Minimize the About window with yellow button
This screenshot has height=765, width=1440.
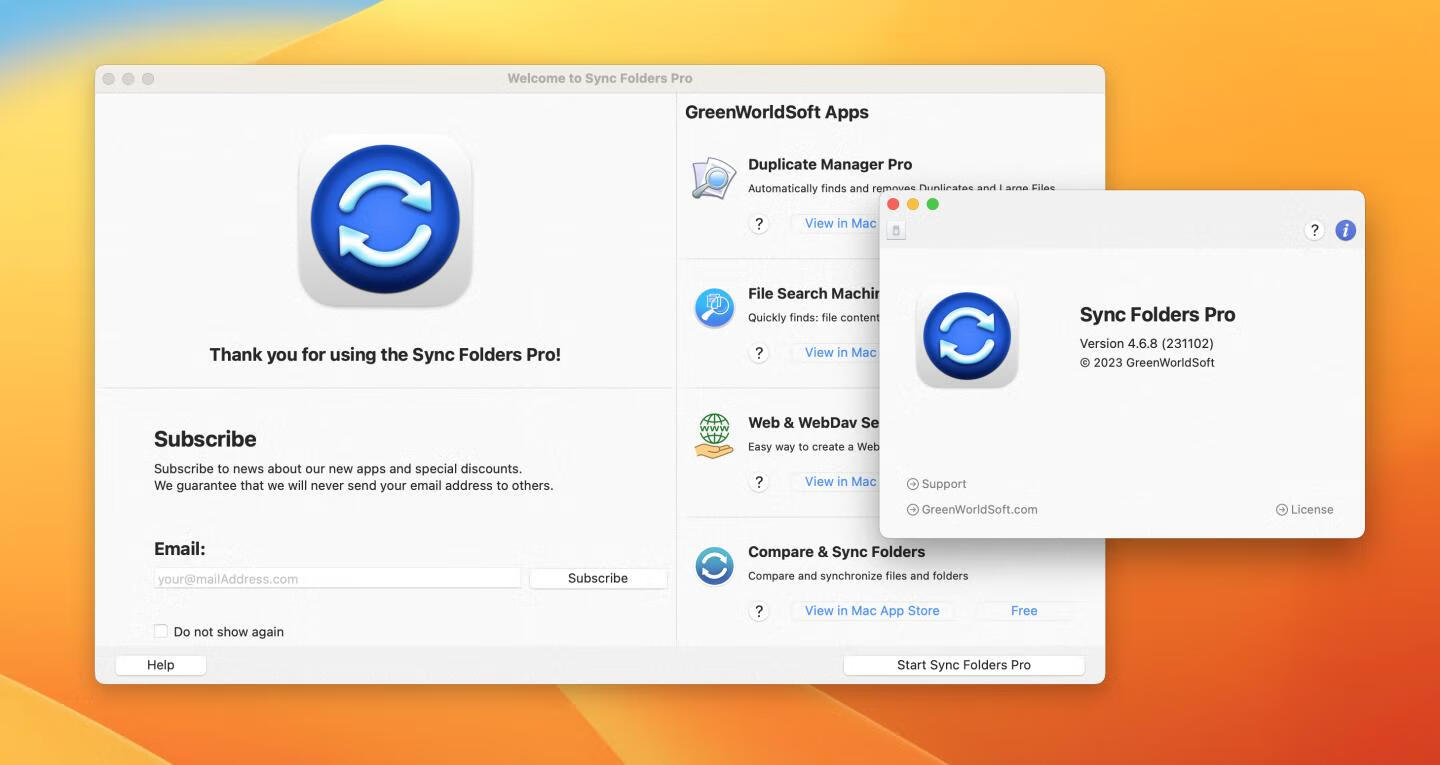coord(913,204)
